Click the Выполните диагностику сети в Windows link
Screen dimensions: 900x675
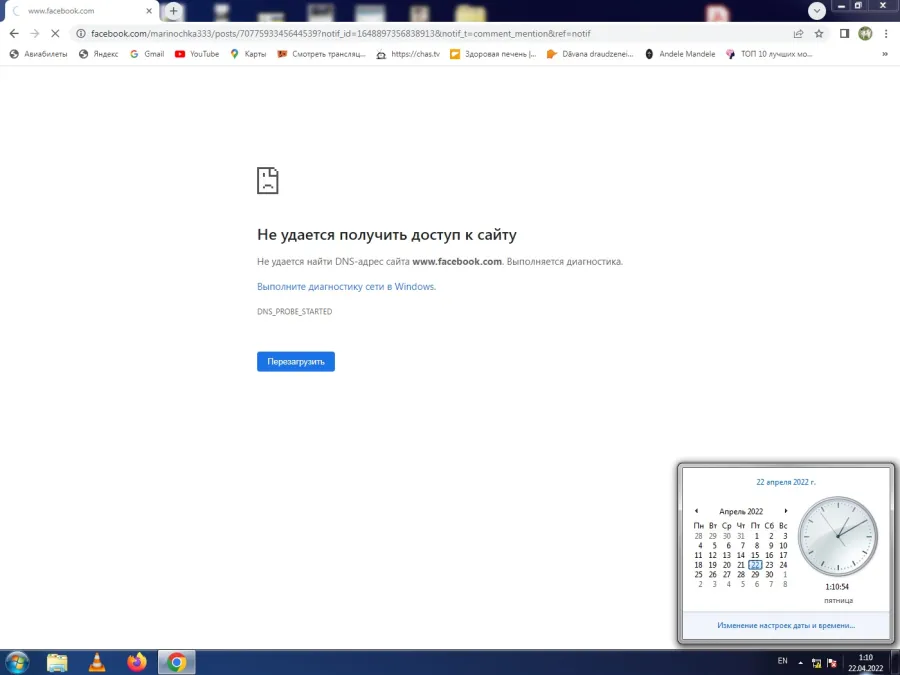tap(346, 286)
